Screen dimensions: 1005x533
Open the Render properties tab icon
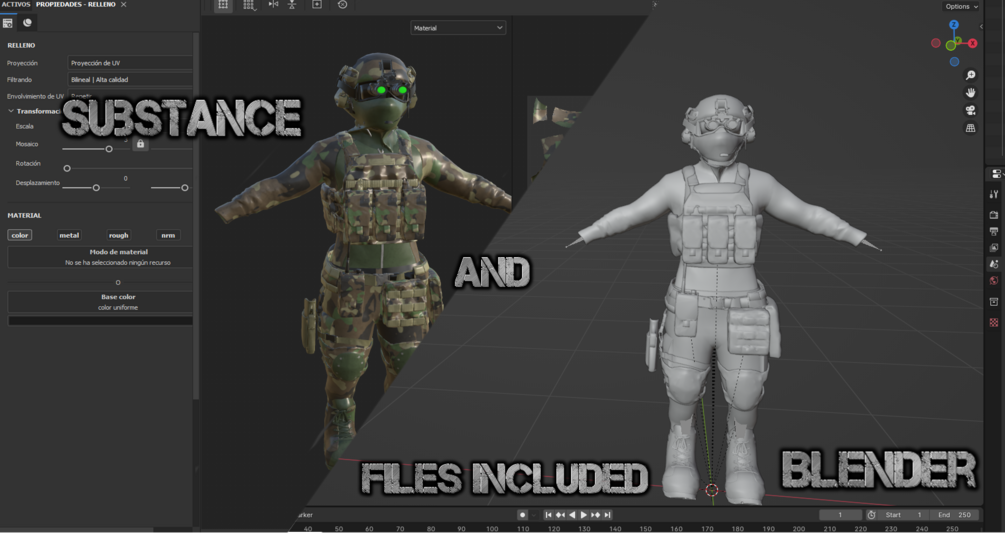[x=994, y=215]
